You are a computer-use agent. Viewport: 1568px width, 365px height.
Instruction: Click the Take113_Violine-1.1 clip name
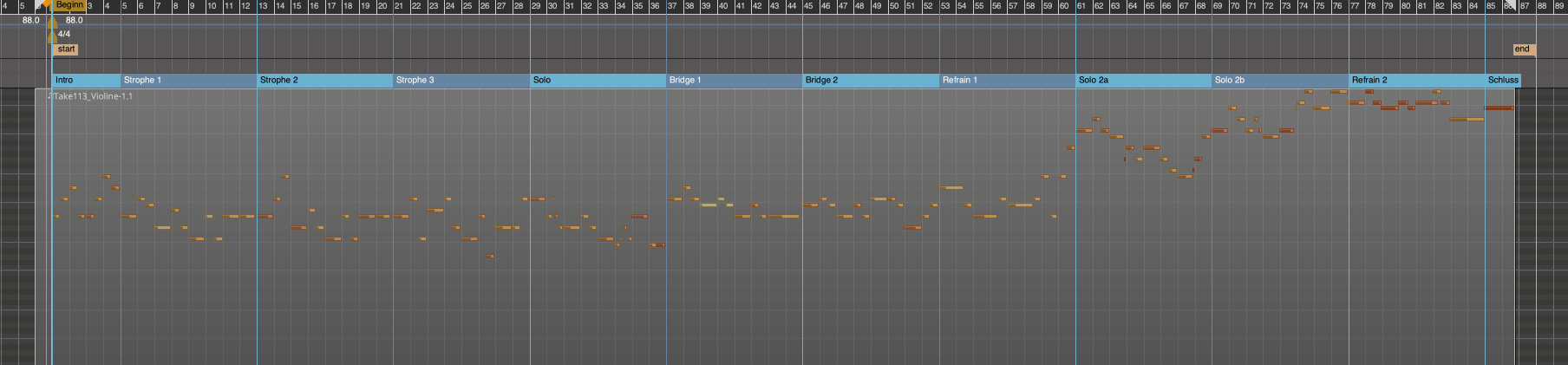coord(93,96)
